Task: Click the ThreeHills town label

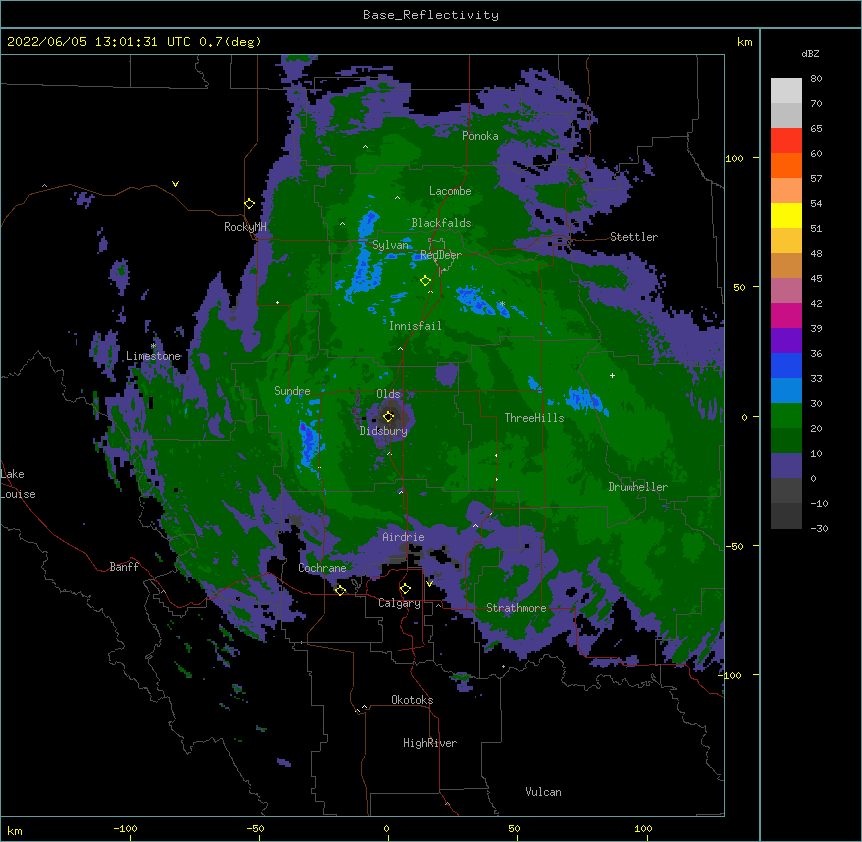Action: 534,418
